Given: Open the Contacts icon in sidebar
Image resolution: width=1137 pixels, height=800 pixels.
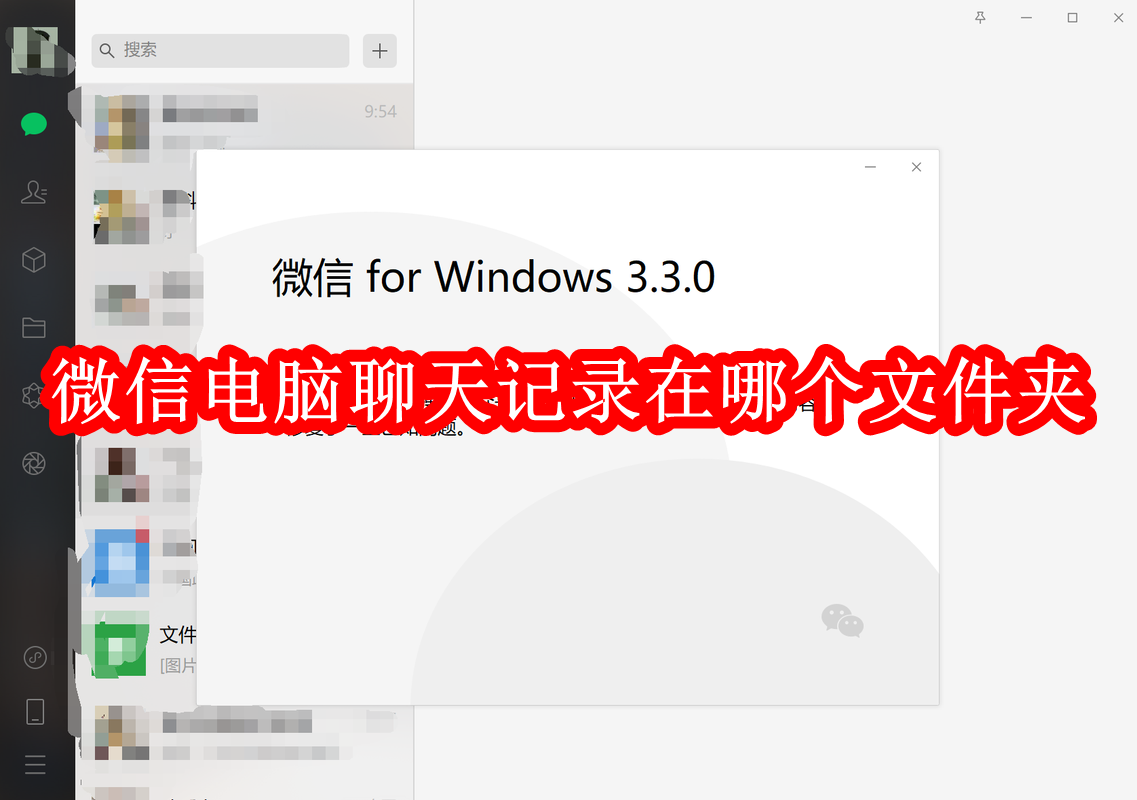Looking at the screenshot, I should pos(34,192).
